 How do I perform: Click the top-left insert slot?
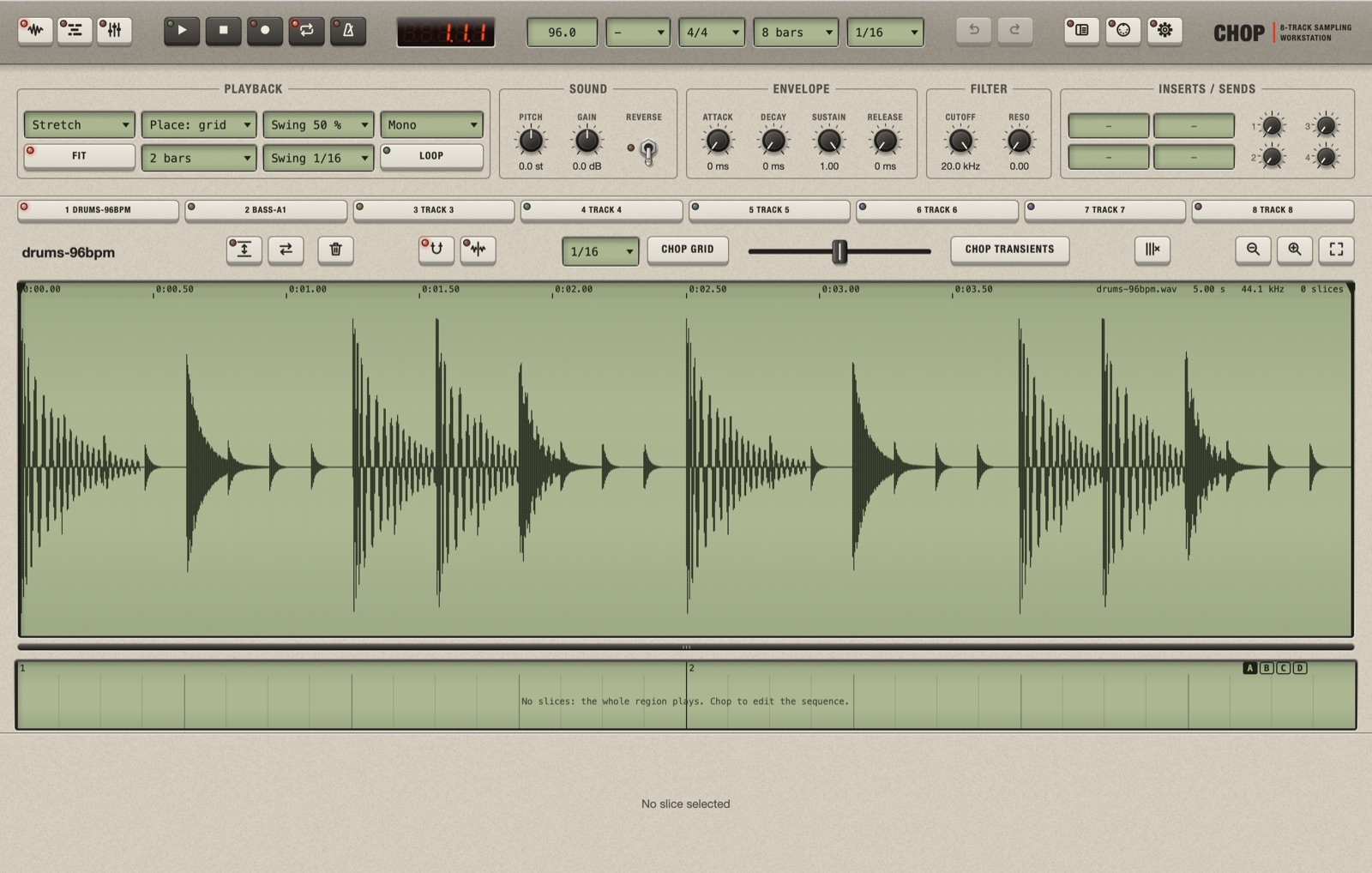1109,126
